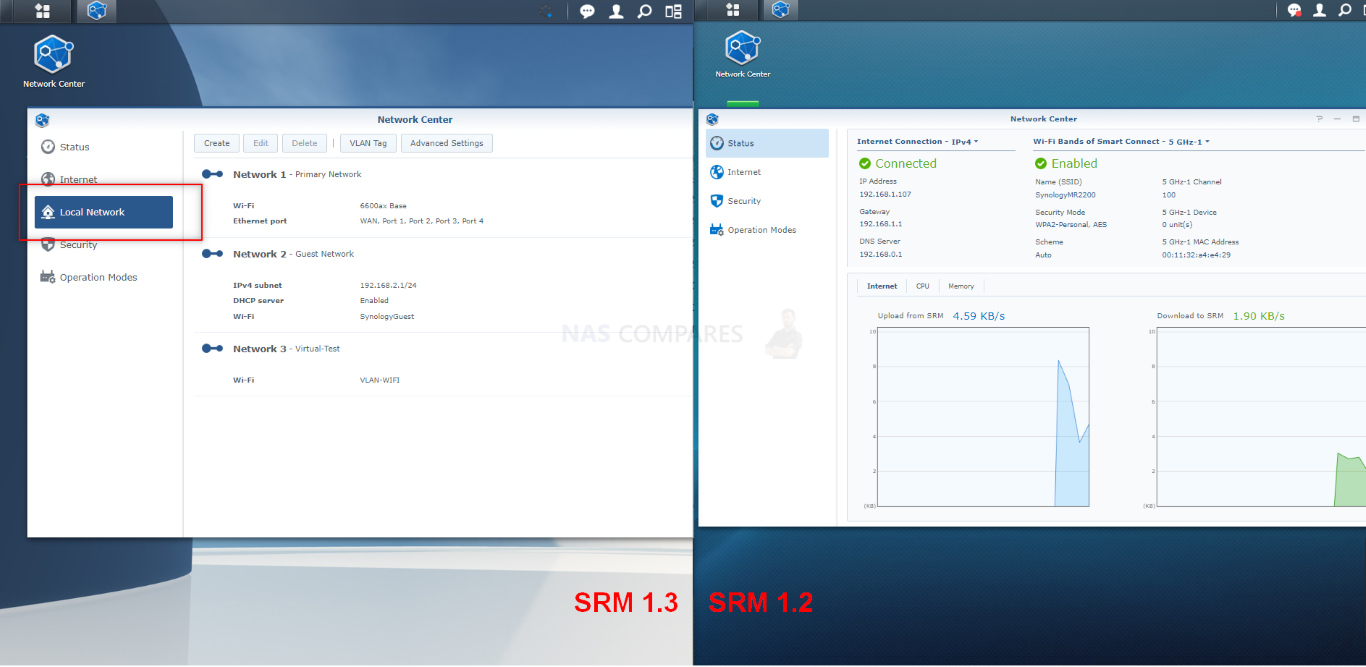
Task: Click IPv4 subnet "192.168.2.1/24"
Action: point(388,286)
